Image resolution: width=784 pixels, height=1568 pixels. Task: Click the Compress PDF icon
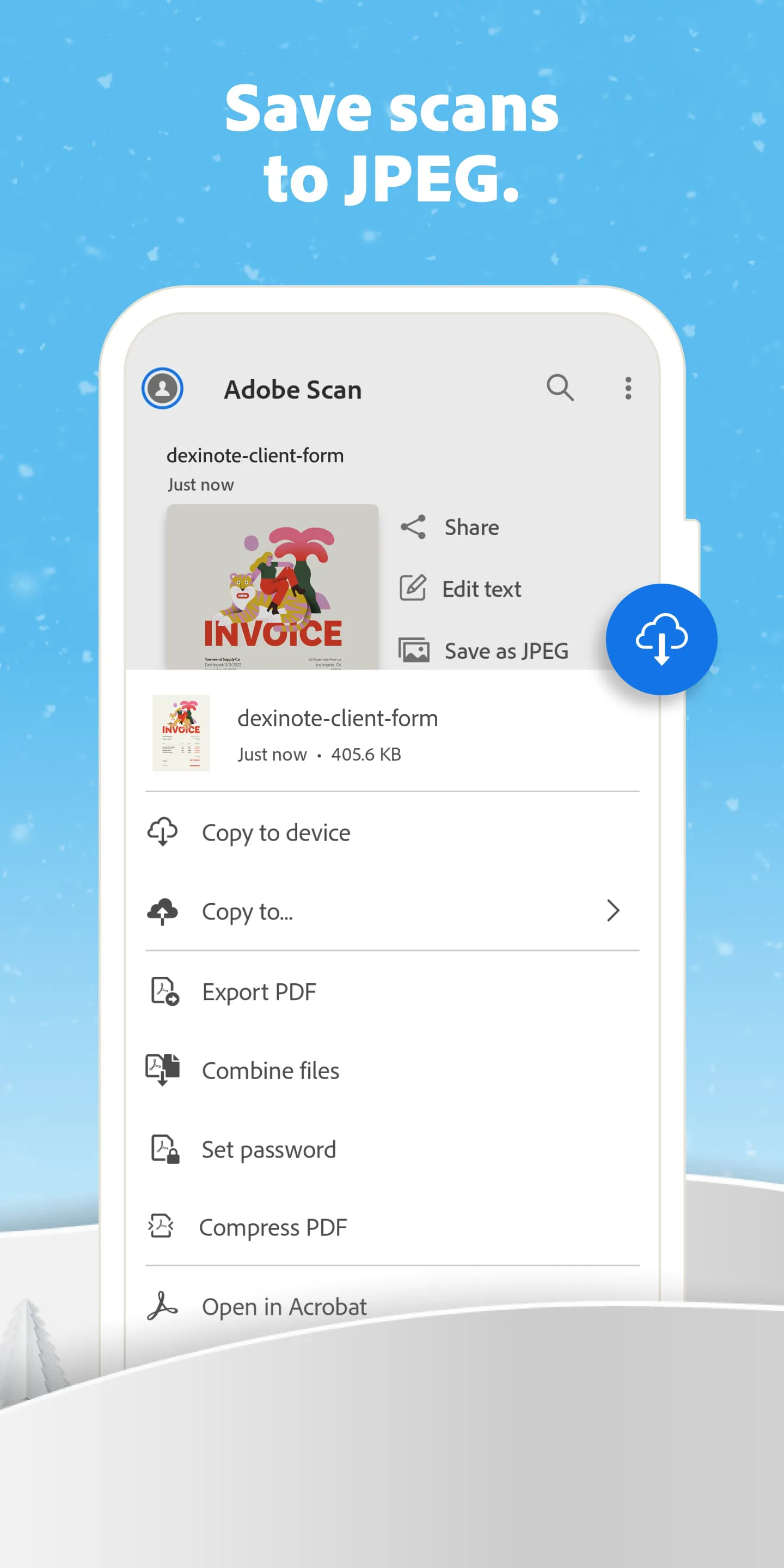click(x=161, y=1226)
